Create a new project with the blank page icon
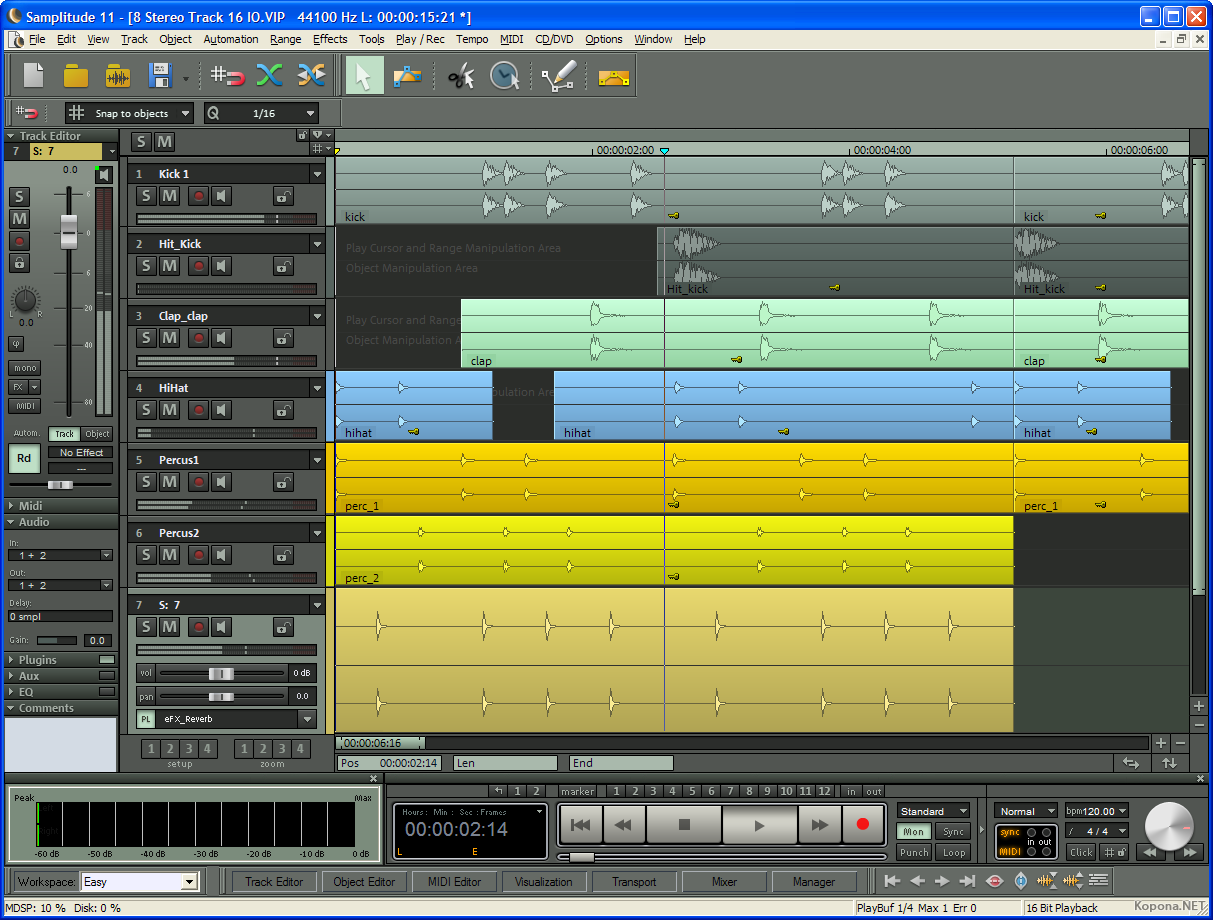 tap(34, 76)
